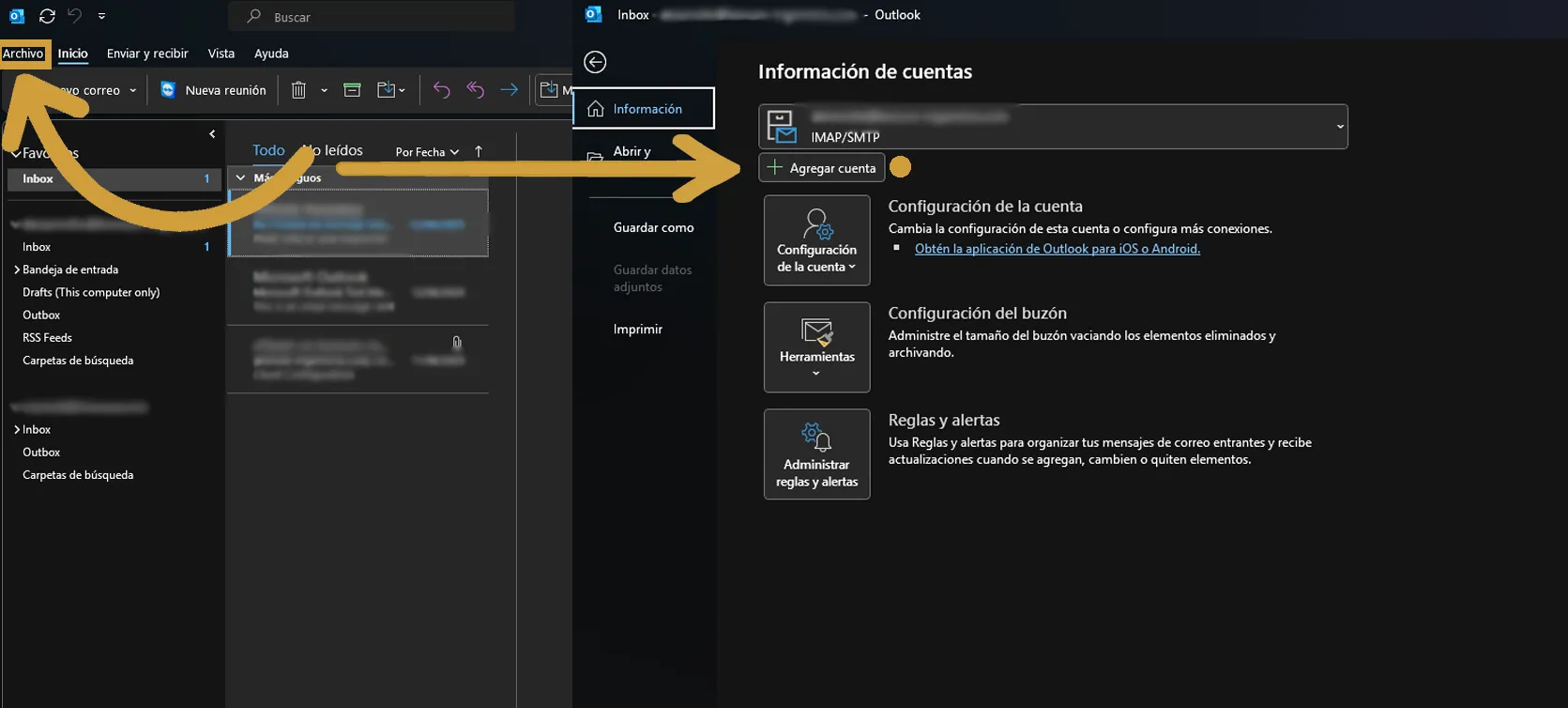Toggle sort order with the up arrow
The width and height of the screenshot is (1568, 708).
coord(479,151)
